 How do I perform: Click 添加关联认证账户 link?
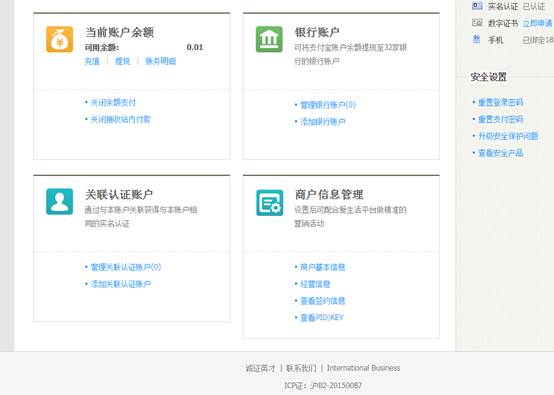pos(120,284)
